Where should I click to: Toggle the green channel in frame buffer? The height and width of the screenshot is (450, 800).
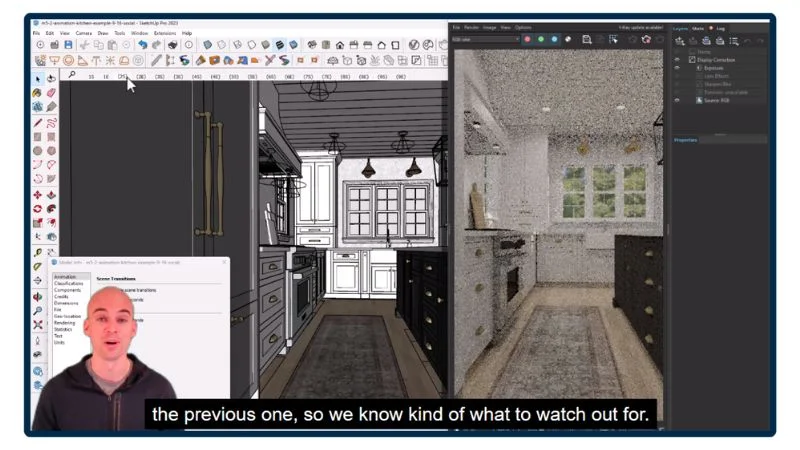(541, 39)
